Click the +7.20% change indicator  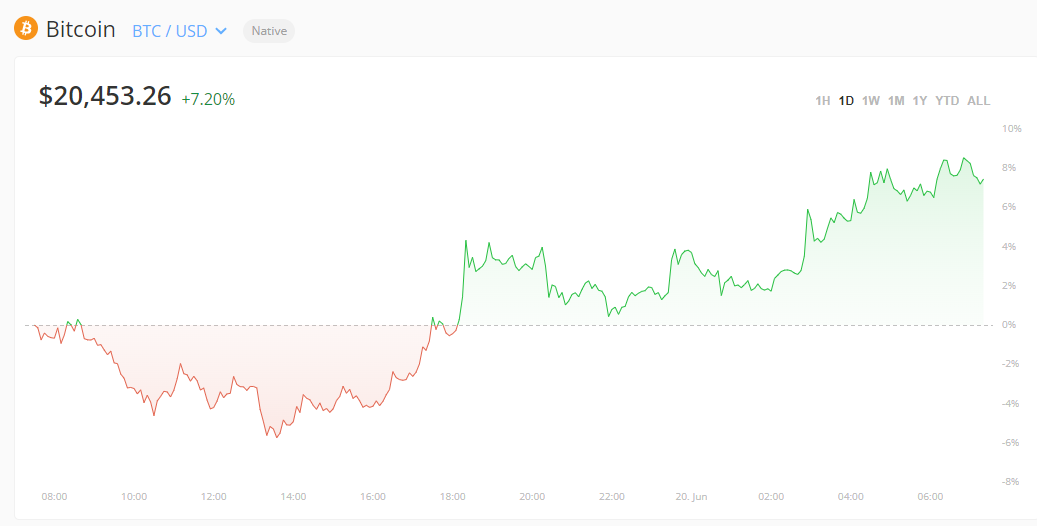(x=208, y=99)
